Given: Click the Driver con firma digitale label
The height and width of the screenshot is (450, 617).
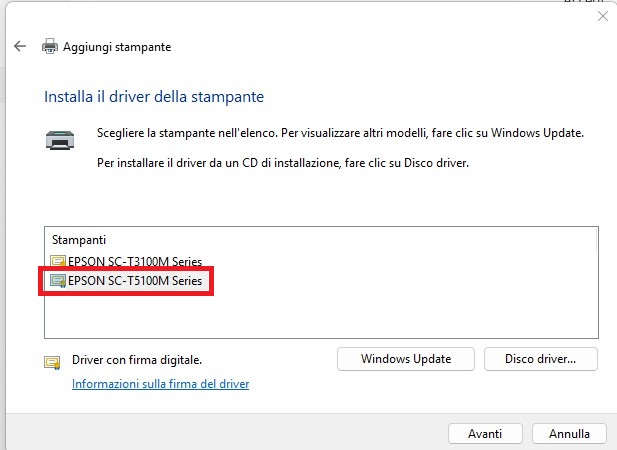Looking at the screenshot, I should (137, 360).
